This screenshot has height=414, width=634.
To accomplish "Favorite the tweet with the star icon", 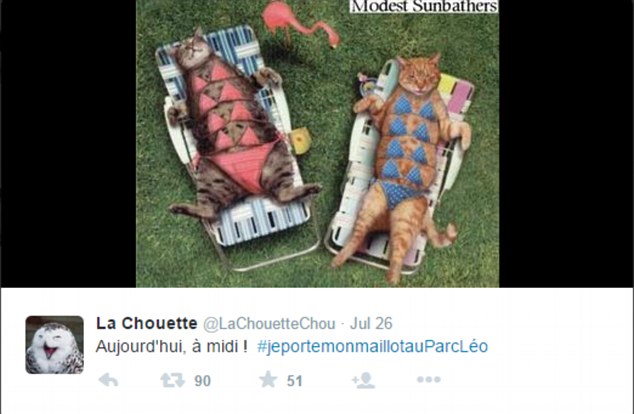I will pos(268,380).
